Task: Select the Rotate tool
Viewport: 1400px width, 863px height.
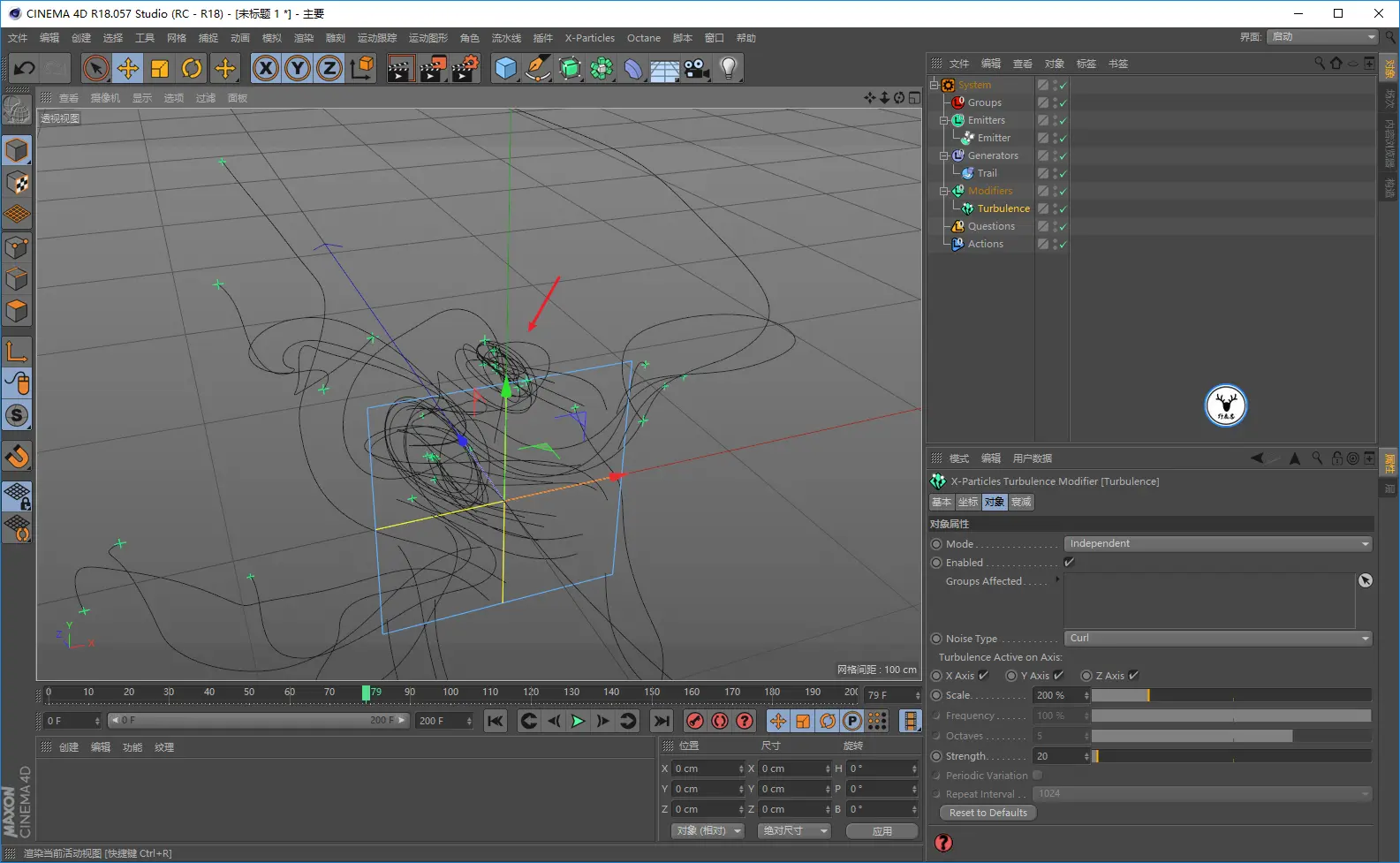Action: [x=192, y=68]
